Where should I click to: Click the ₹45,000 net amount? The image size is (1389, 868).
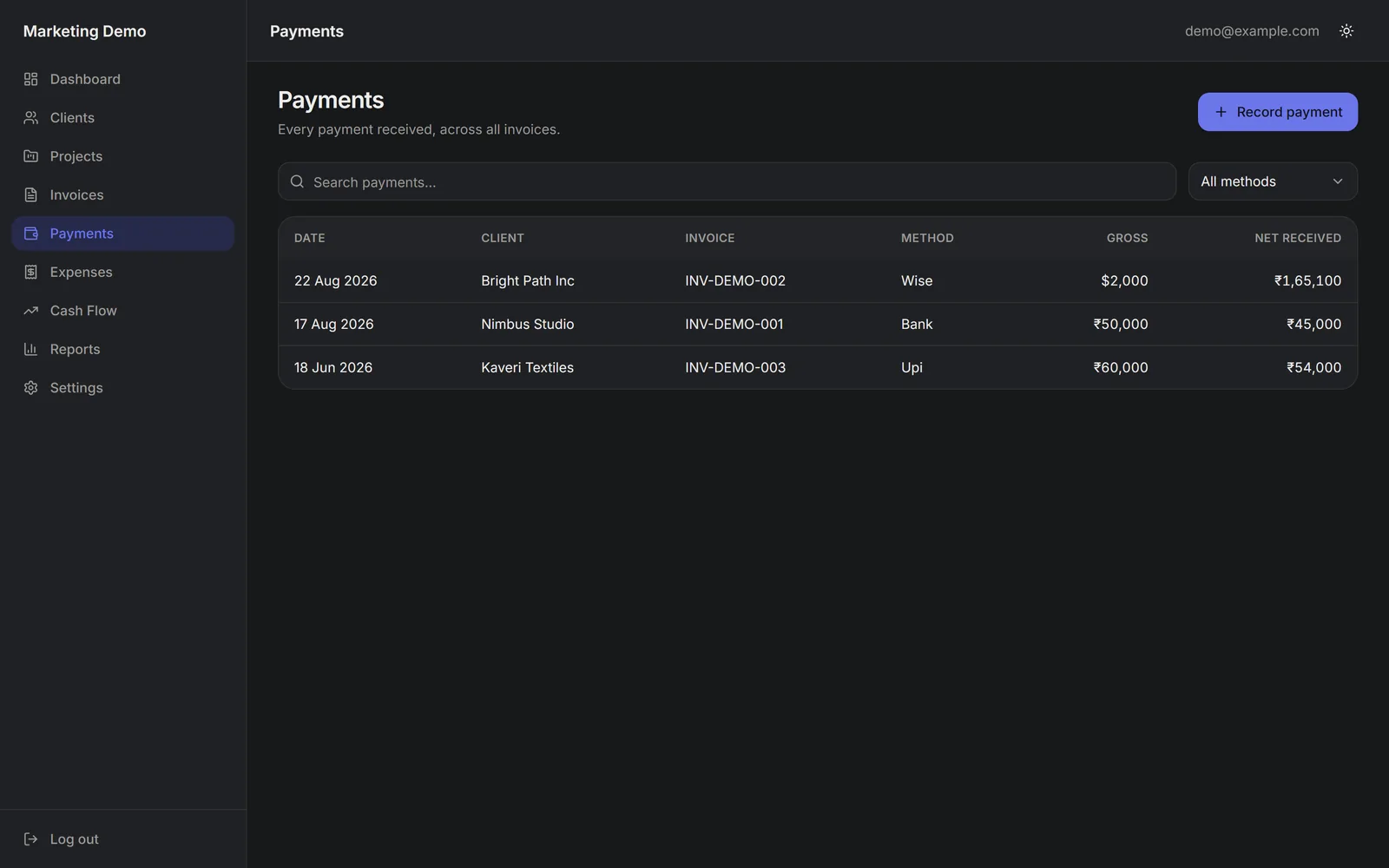[1313, 324]
